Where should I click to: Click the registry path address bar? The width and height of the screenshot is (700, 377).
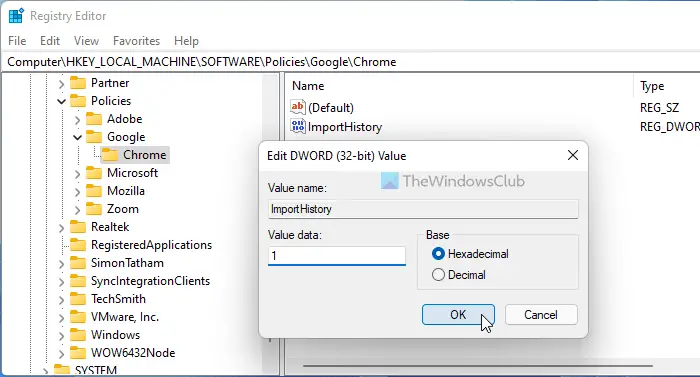coord(350,62)
